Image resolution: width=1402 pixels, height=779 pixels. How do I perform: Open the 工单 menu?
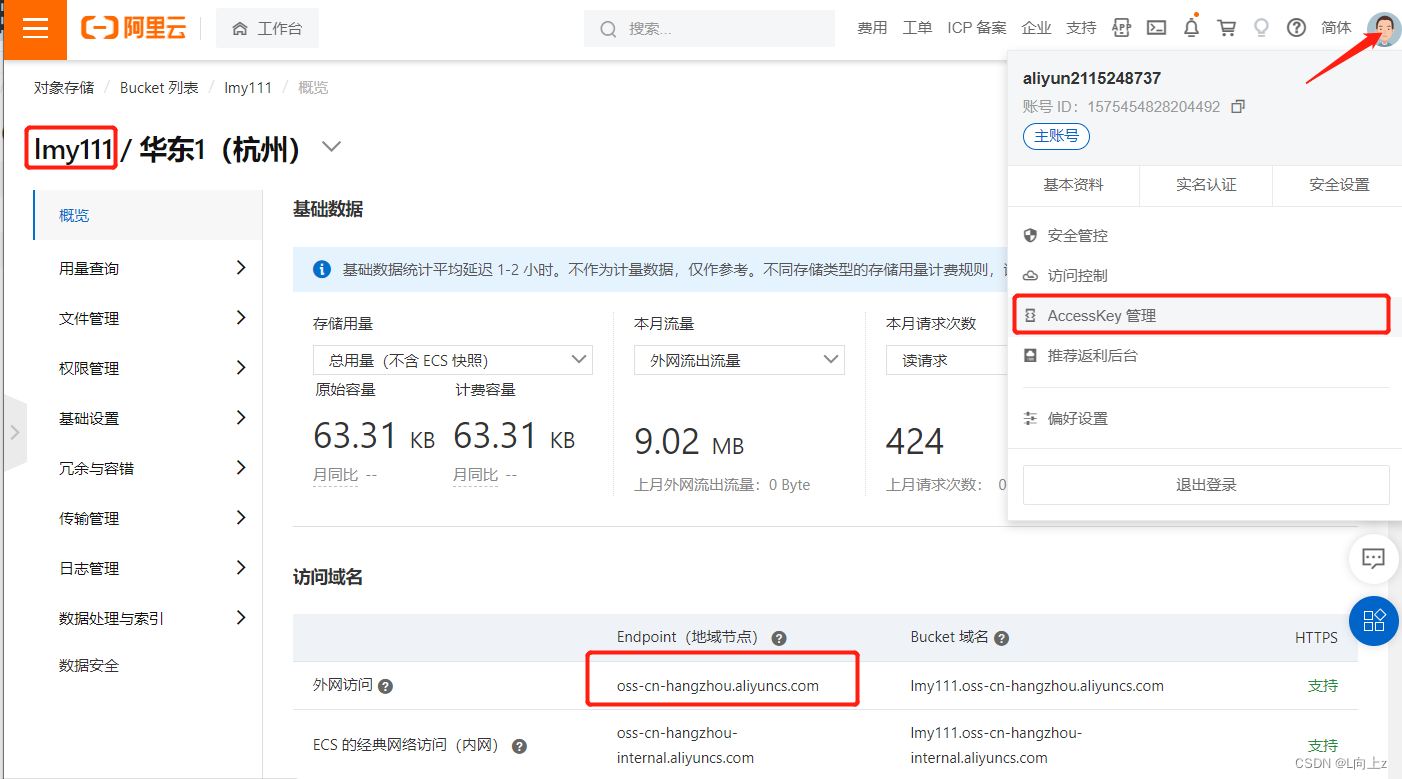[917, 28]
